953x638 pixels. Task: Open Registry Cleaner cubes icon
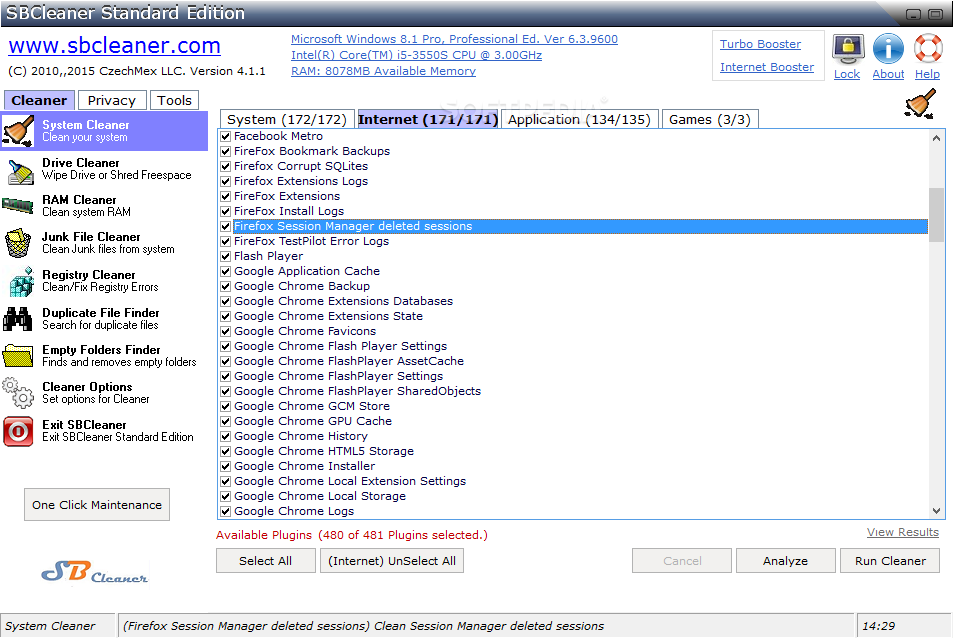pos(21,281)
